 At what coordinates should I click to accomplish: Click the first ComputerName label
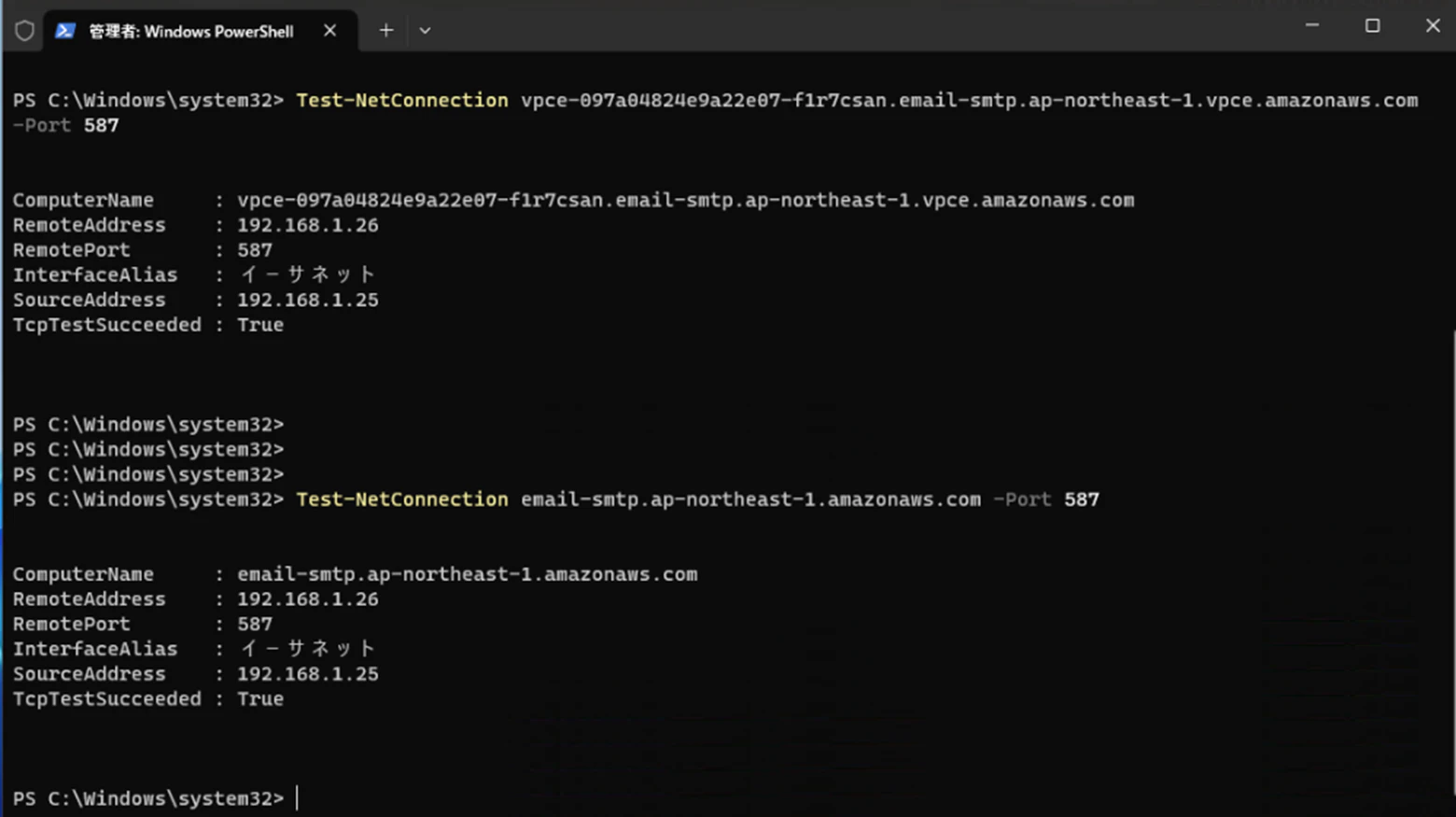(83, 200)
